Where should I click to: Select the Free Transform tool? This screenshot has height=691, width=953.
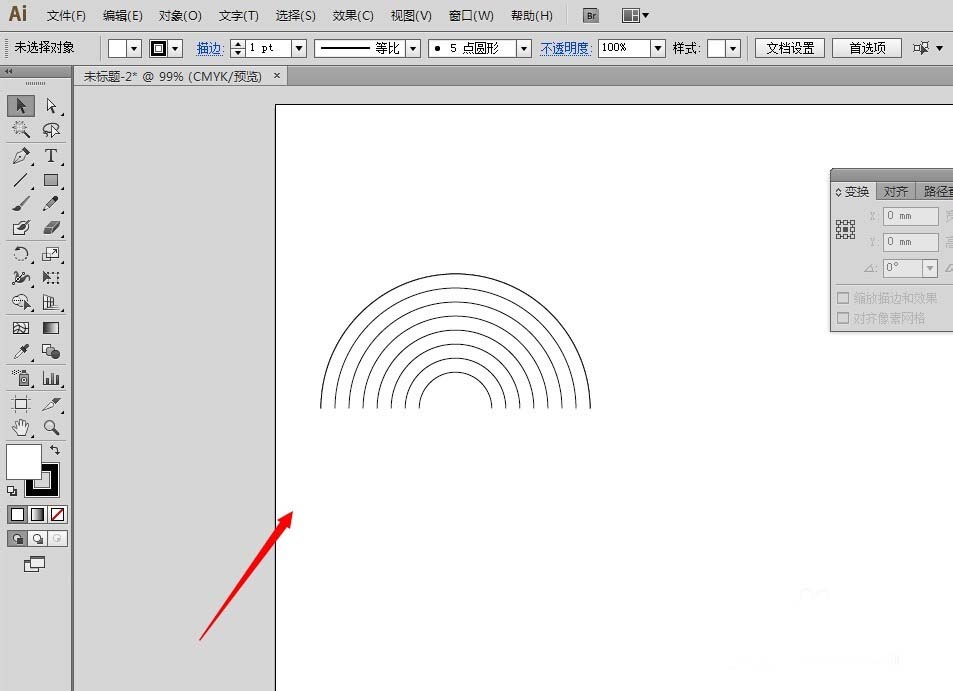pos(51,278)
